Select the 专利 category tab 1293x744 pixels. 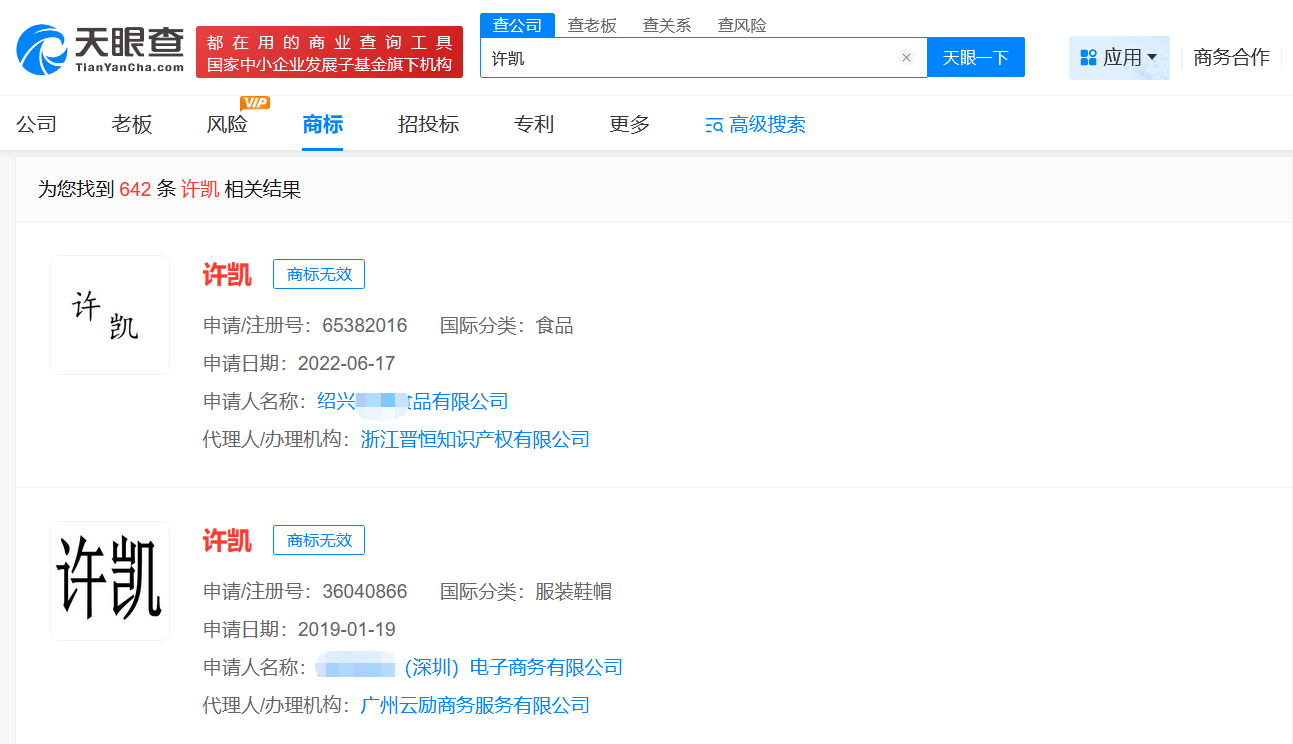(534, 124)
